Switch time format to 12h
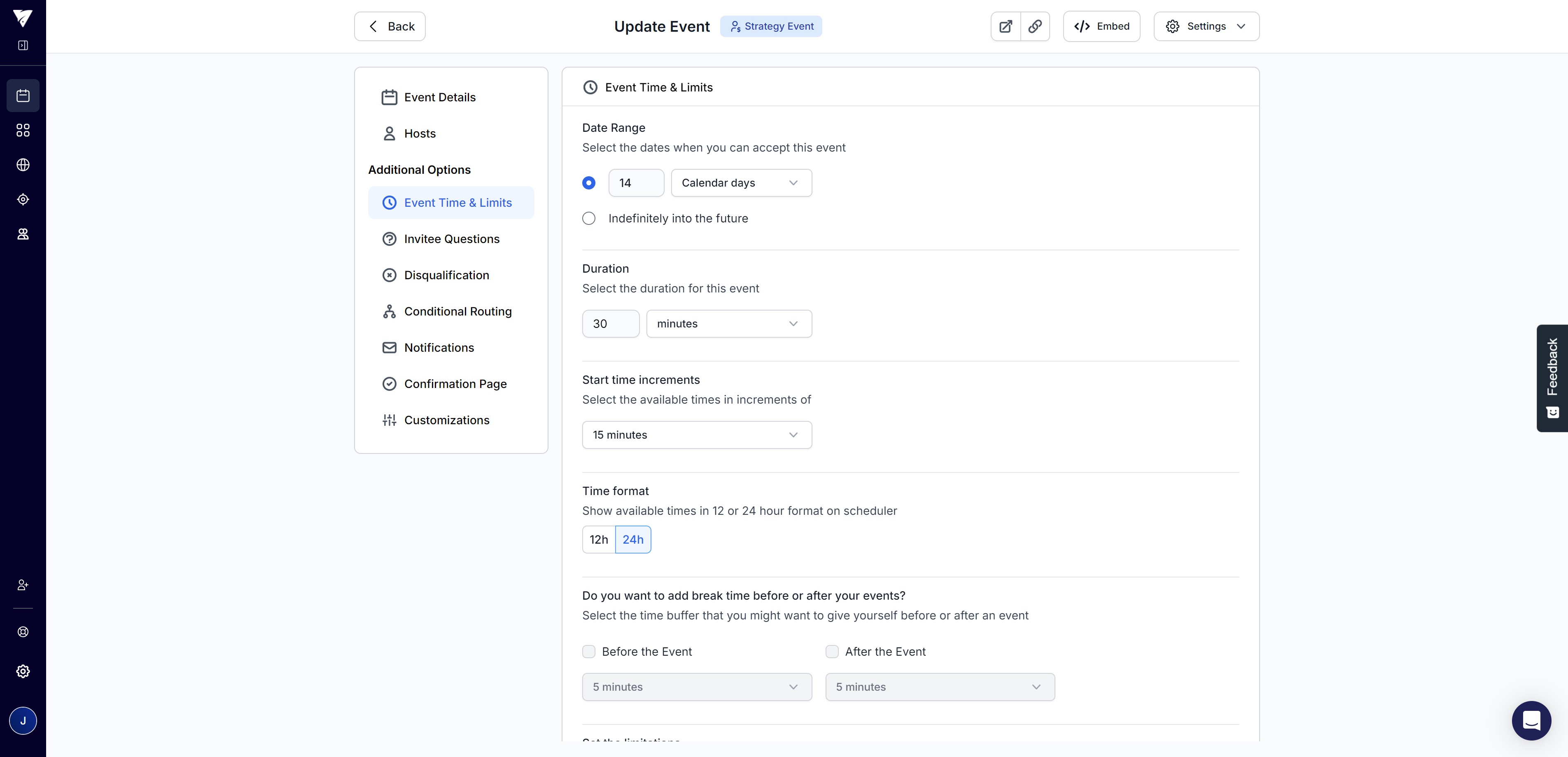This screenshot has width=1568, height=757. click(598, 540)
